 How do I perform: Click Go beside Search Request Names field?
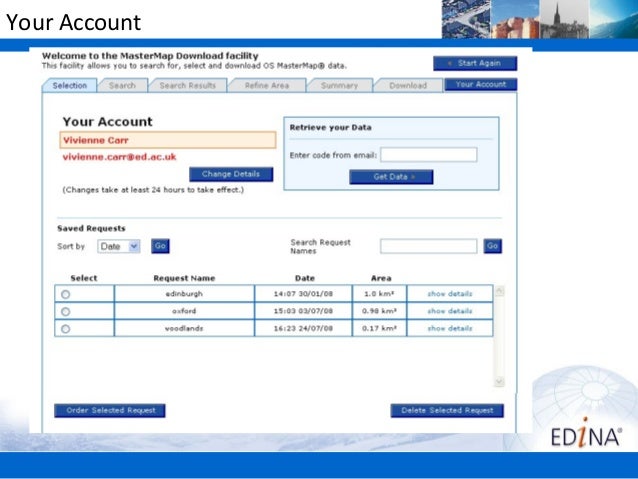tap(492, 246)
